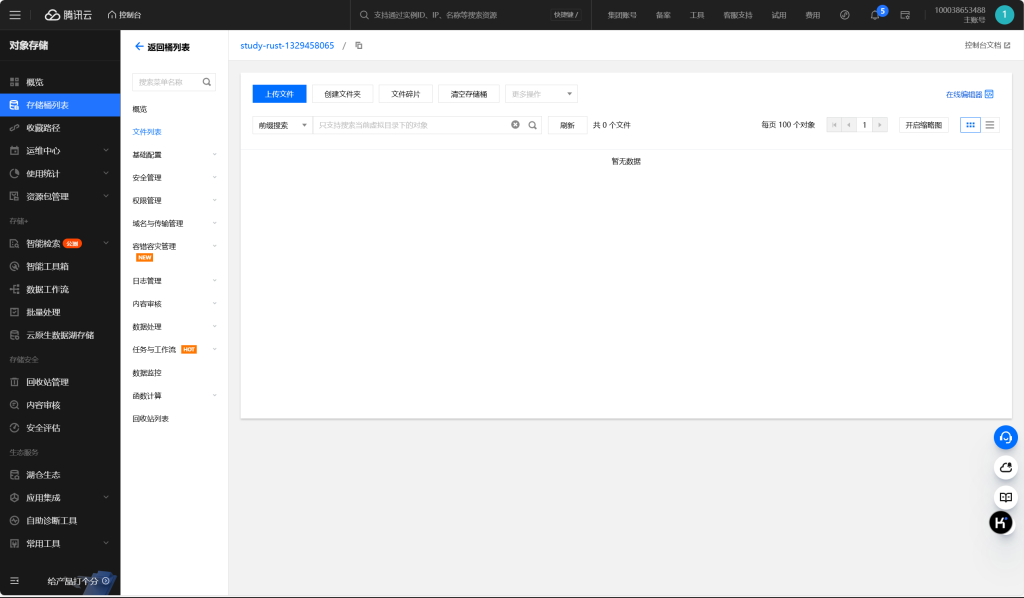Switch to grid view mode

point(970,125)
